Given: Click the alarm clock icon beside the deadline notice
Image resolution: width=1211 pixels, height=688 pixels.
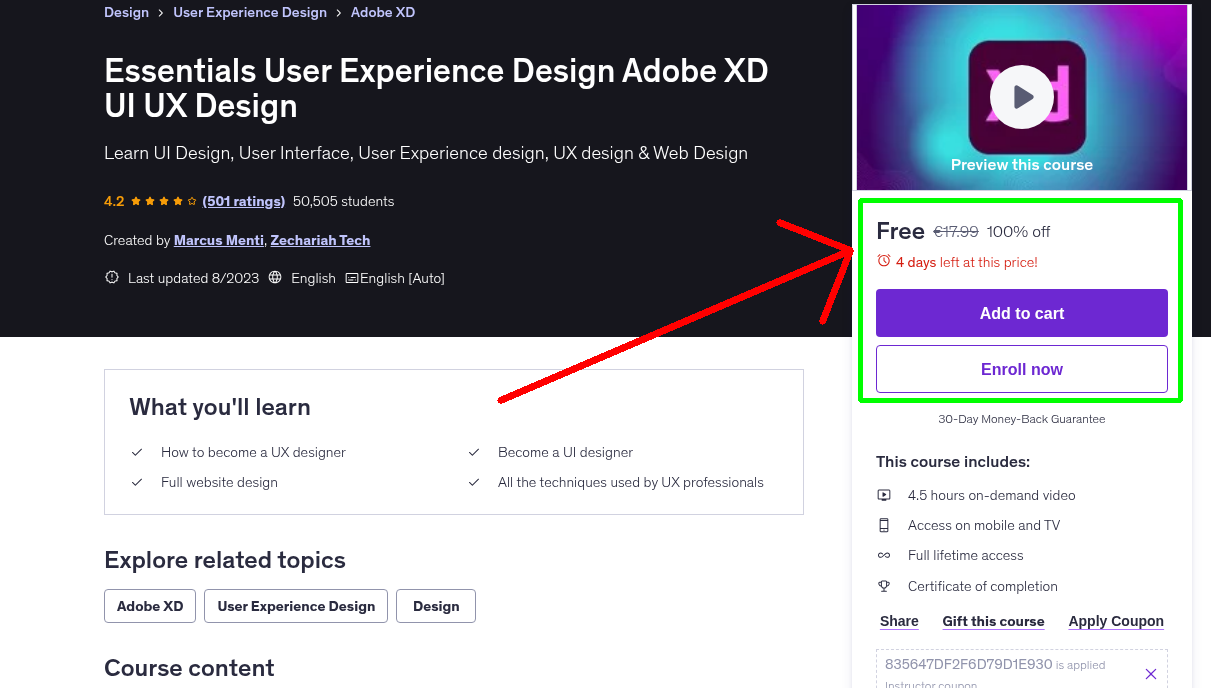Looking at the screenshot, I should tap(883, 259).
